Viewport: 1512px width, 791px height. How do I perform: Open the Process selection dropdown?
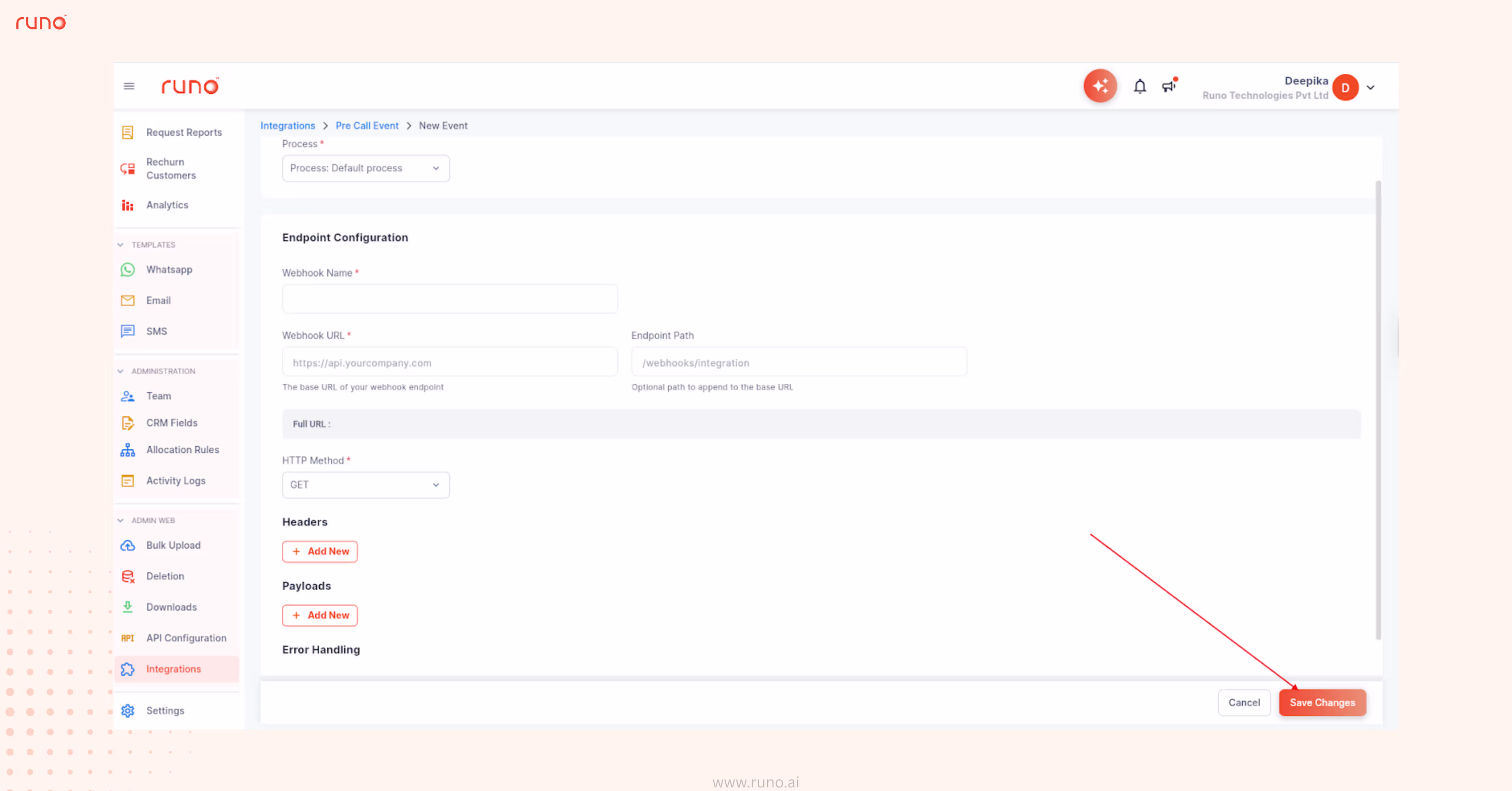365,168
